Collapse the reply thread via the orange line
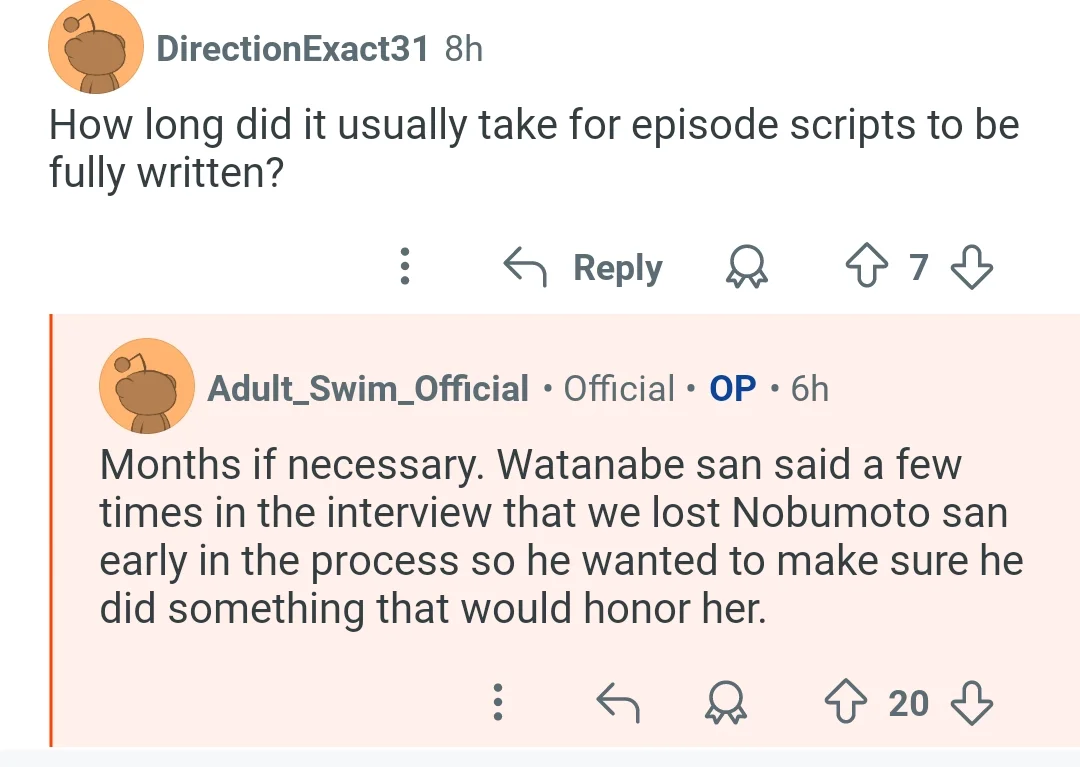This screenshot has height=767, width=1080. pos(51,530)
